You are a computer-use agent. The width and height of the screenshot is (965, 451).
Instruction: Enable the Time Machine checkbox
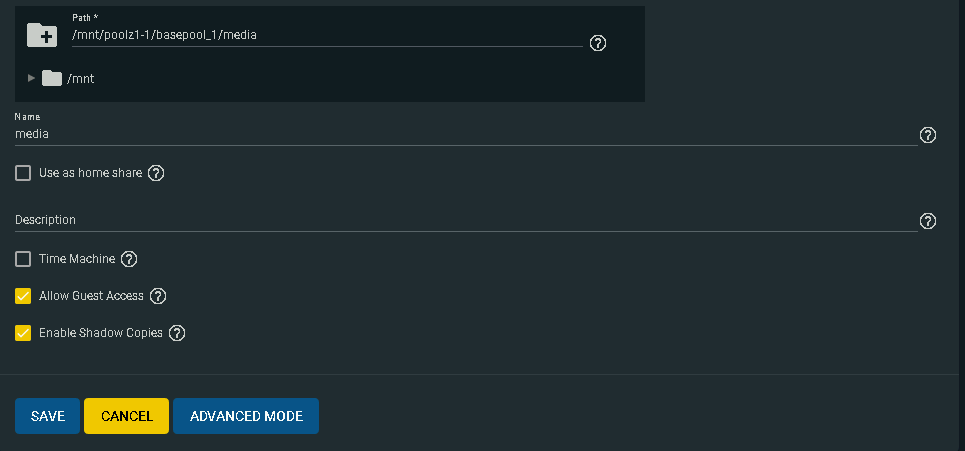pyautogui.click(x=23, y=259)
